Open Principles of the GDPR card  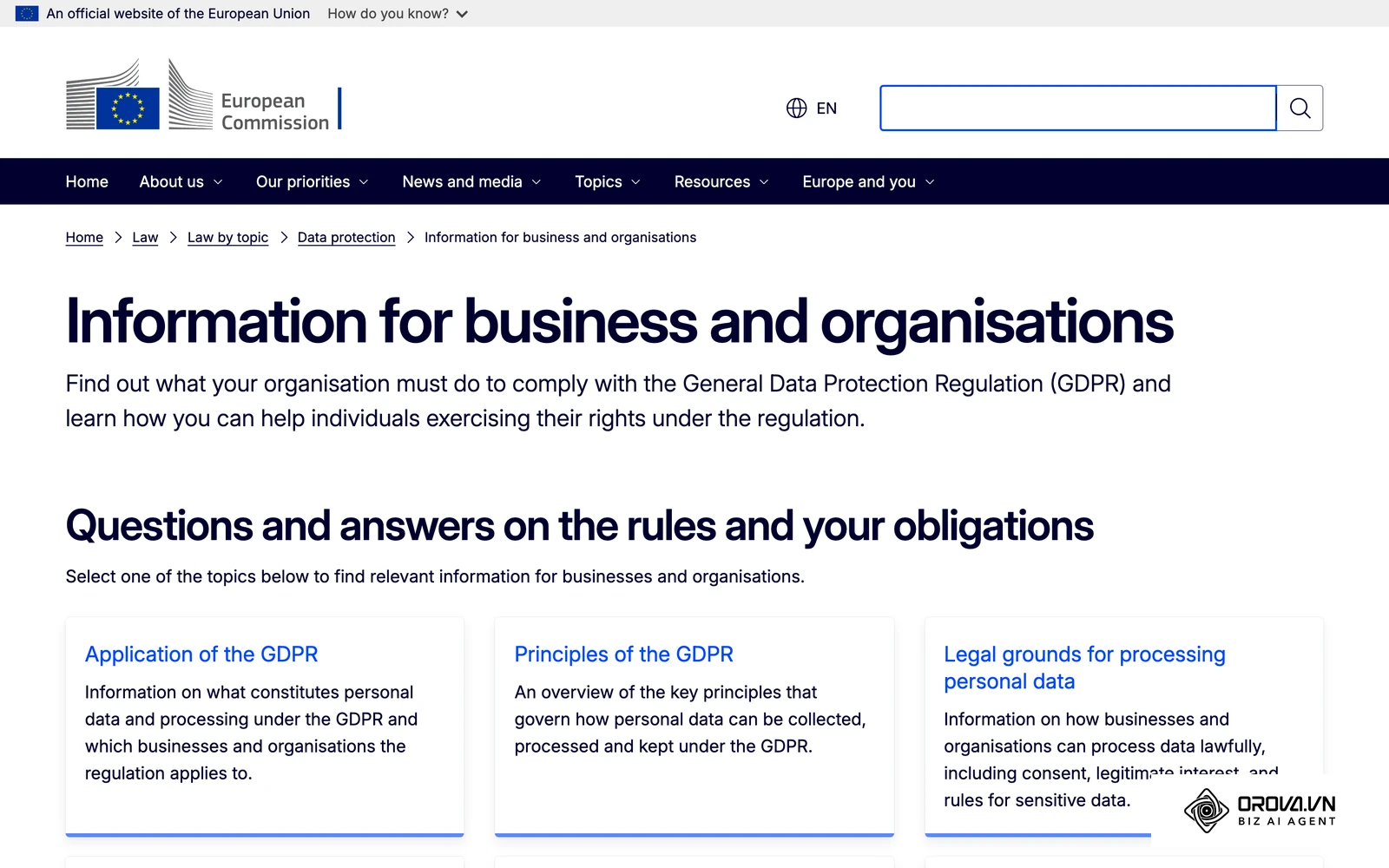pyautogui.click(x=623, y=654)
